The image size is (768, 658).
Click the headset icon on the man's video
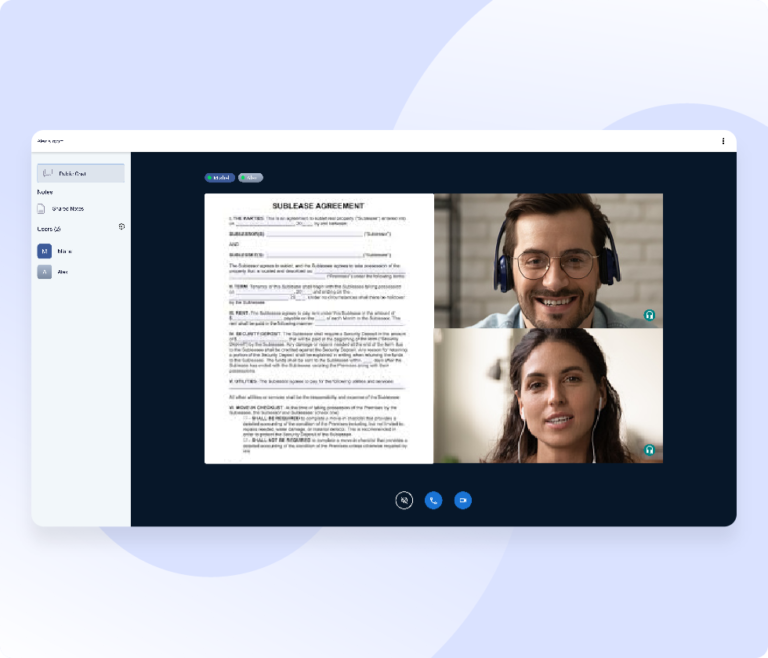[649, 315]
